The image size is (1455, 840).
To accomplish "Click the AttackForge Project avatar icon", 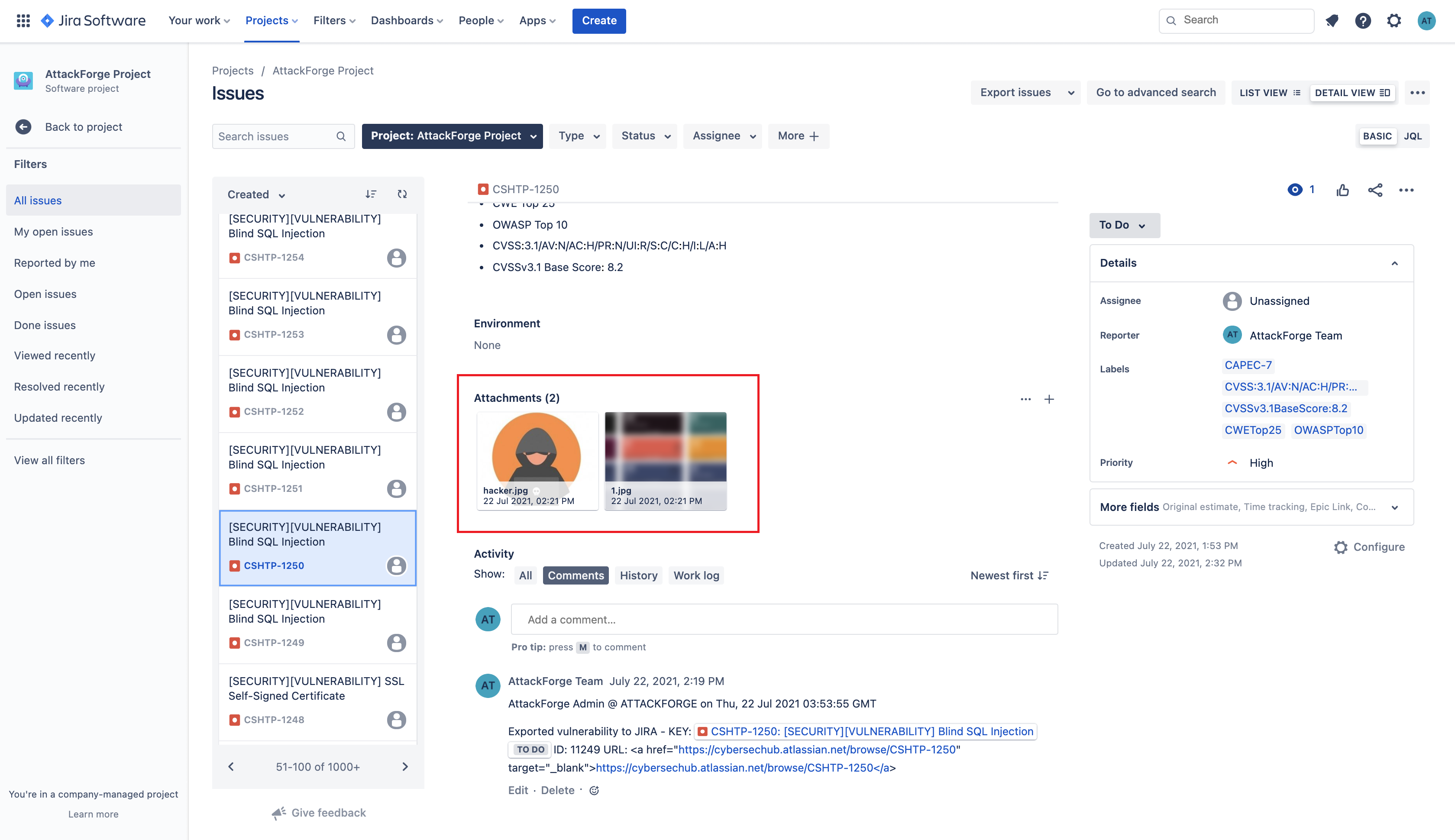I will [x=24, y=81].
